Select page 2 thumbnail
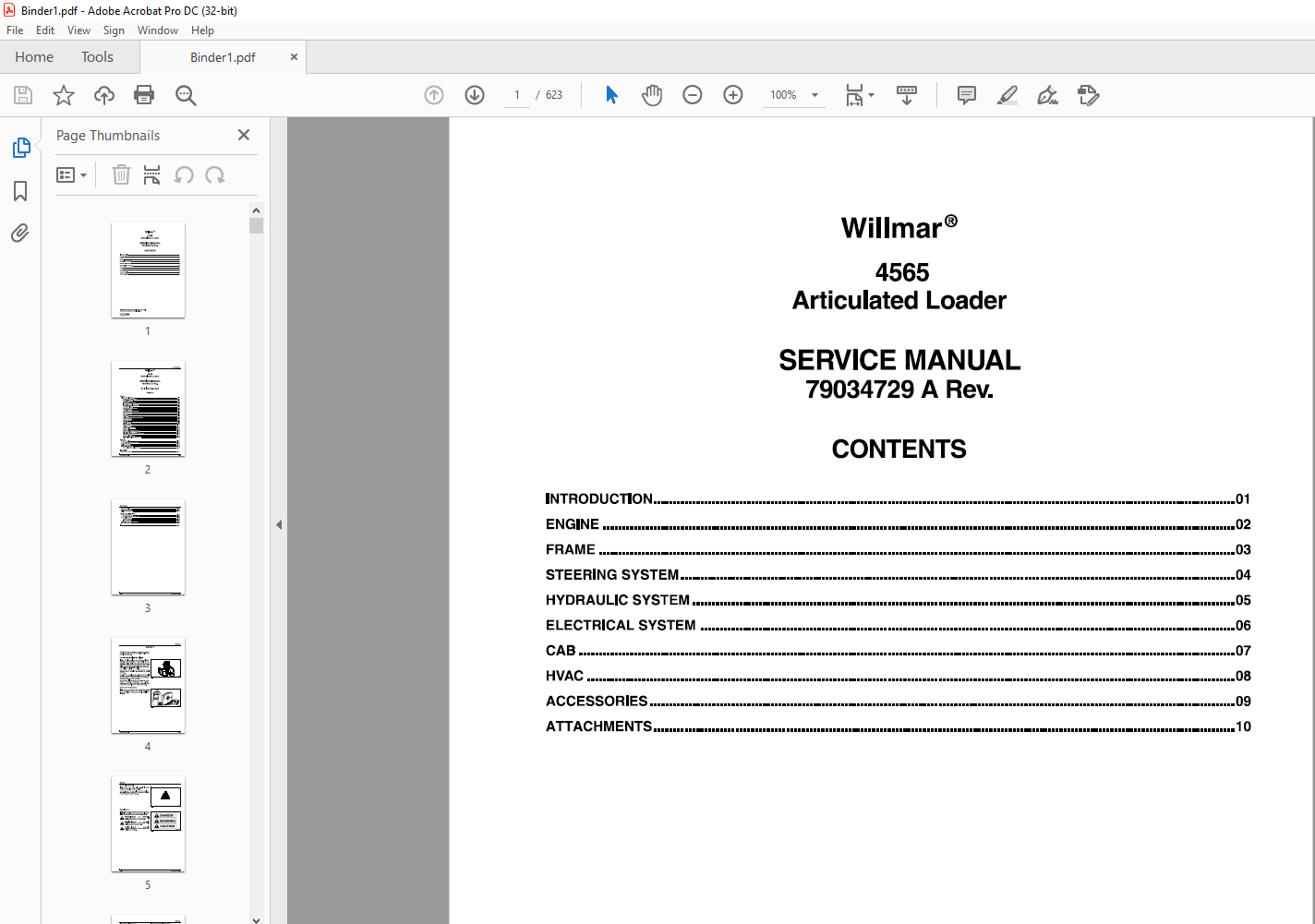 [x=148, y=409]
